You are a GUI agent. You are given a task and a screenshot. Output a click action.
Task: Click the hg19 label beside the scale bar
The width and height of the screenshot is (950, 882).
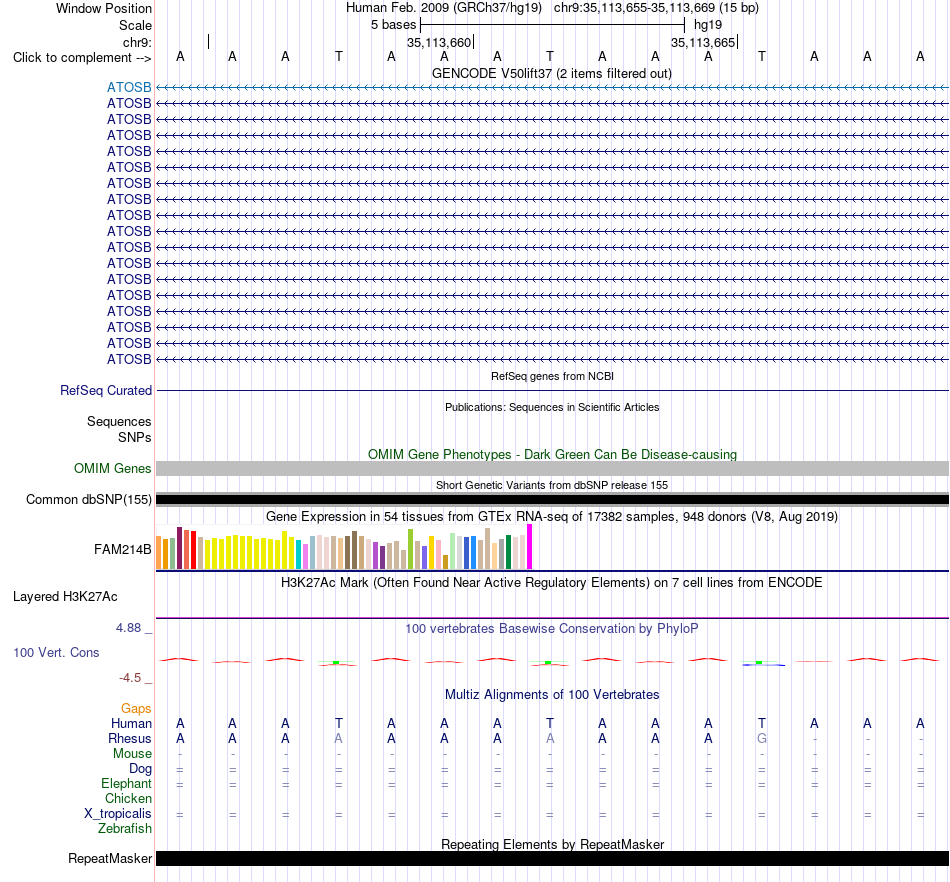[x=708, y=25]
